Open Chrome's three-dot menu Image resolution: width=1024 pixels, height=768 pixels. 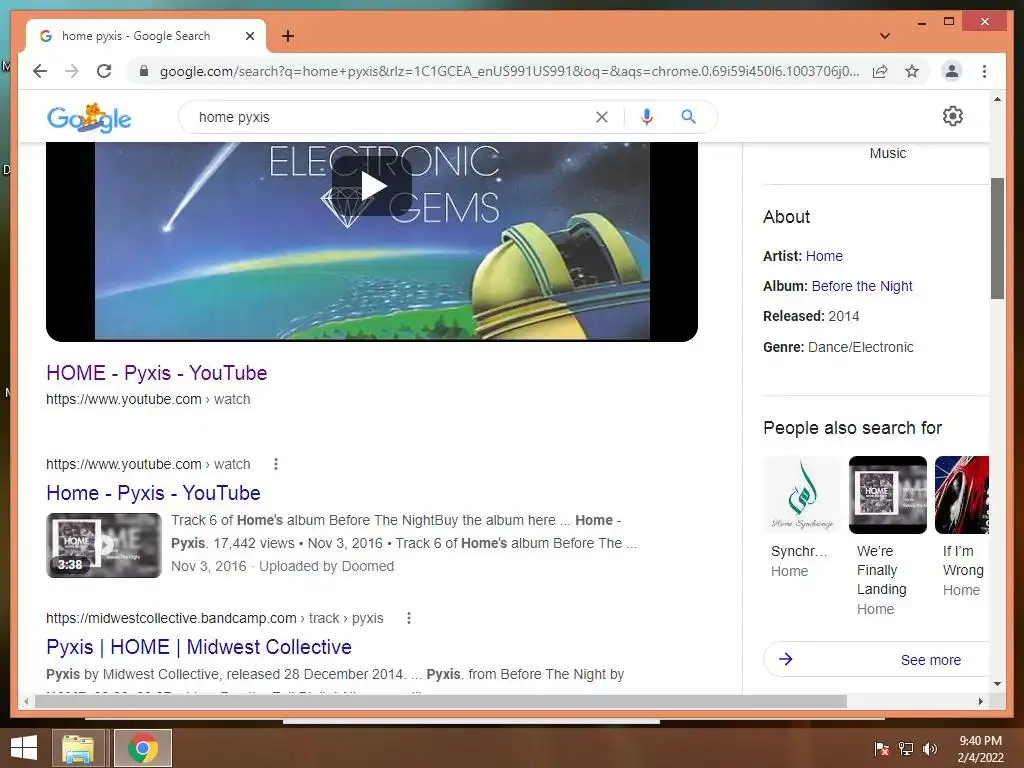(984, 71)
